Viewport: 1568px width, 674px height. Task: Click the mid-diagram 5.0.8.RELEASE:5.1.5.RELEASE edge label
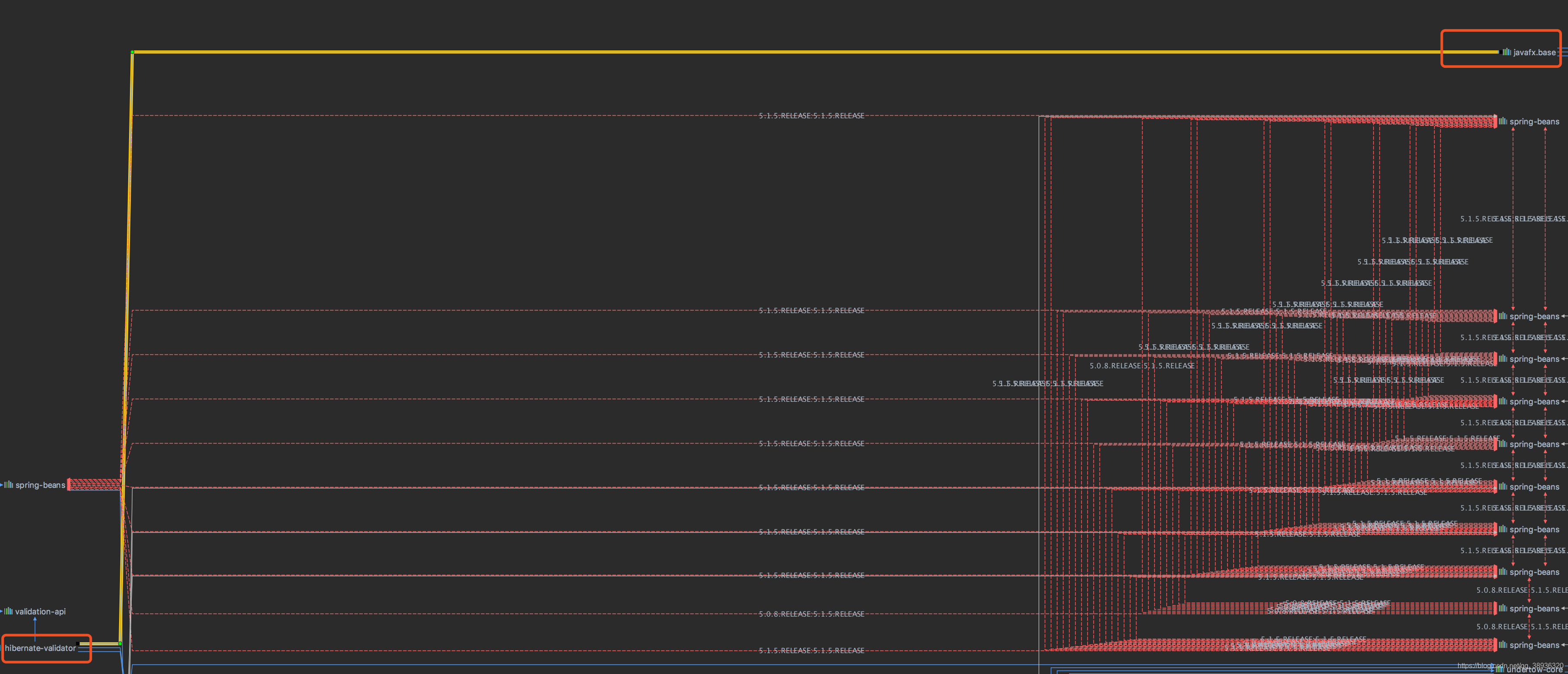coord(1142,366)
